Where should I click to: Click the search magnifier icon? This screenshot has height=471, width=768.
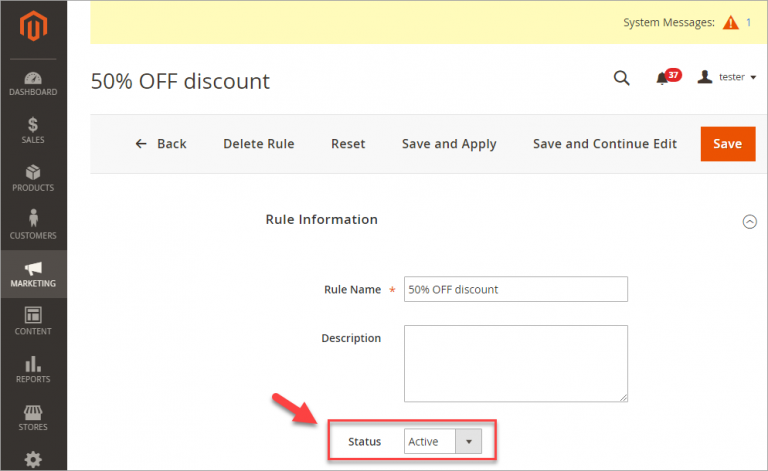pyautogui.click(x=621, y=78)
